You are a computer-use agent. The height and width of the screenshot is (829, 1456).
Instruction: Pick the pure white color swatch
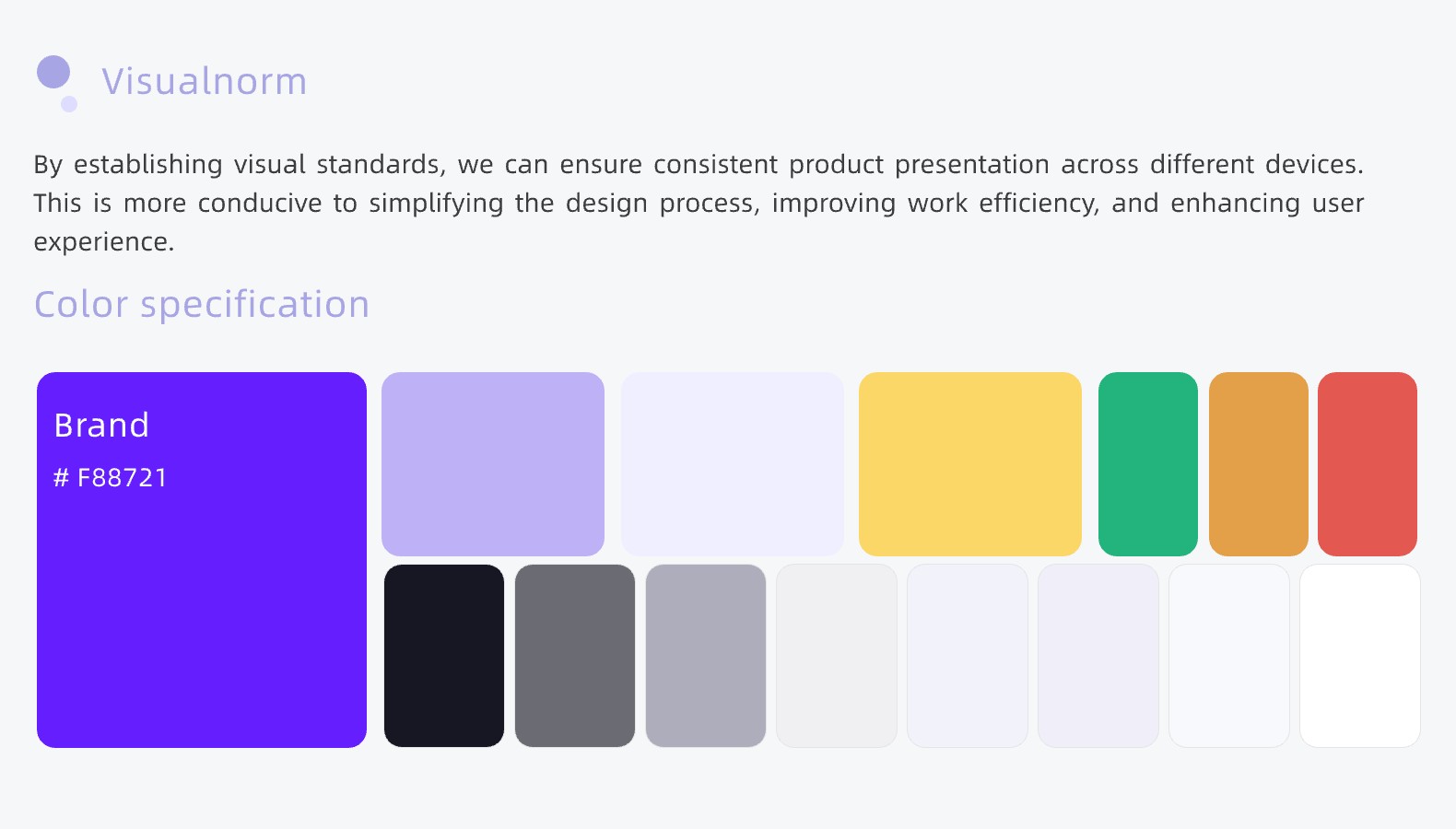1360,656
